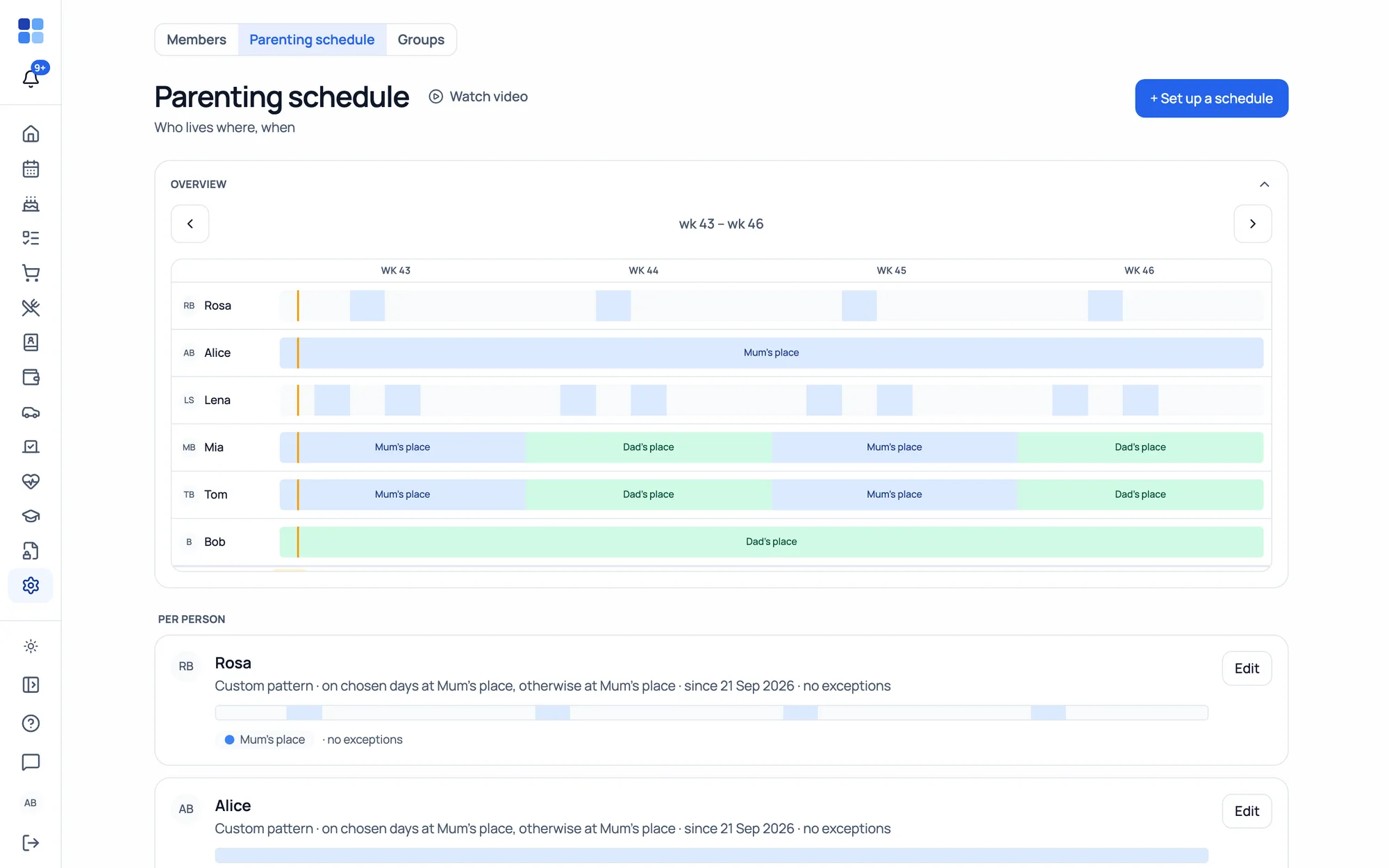Click Tom's TB avatar in overview
This screenshot has width=1389, height=868.
[x=189, y=494]
